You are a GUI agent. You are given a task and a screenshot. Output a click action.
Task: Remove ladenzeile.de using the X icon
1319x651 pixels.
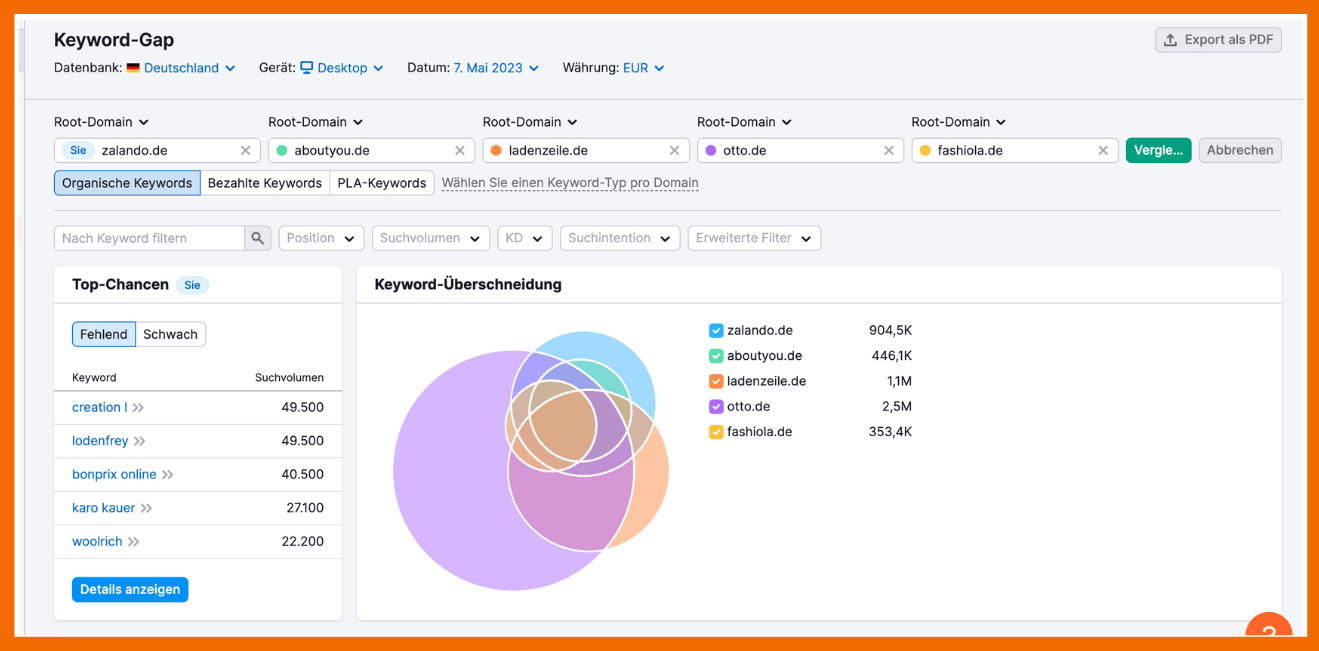click(674, 150)
